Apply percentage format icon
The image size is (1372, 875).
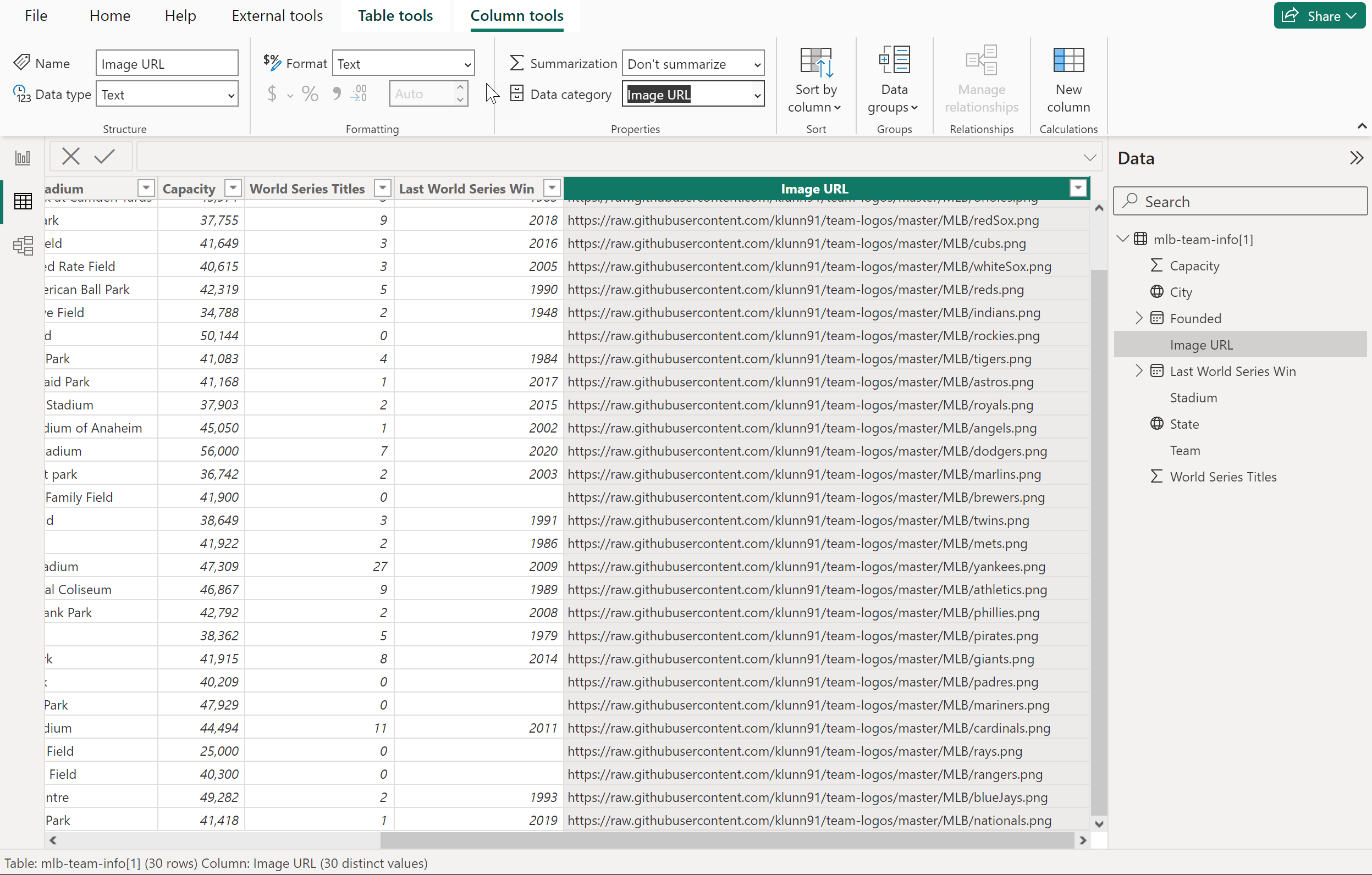point(310,94)
